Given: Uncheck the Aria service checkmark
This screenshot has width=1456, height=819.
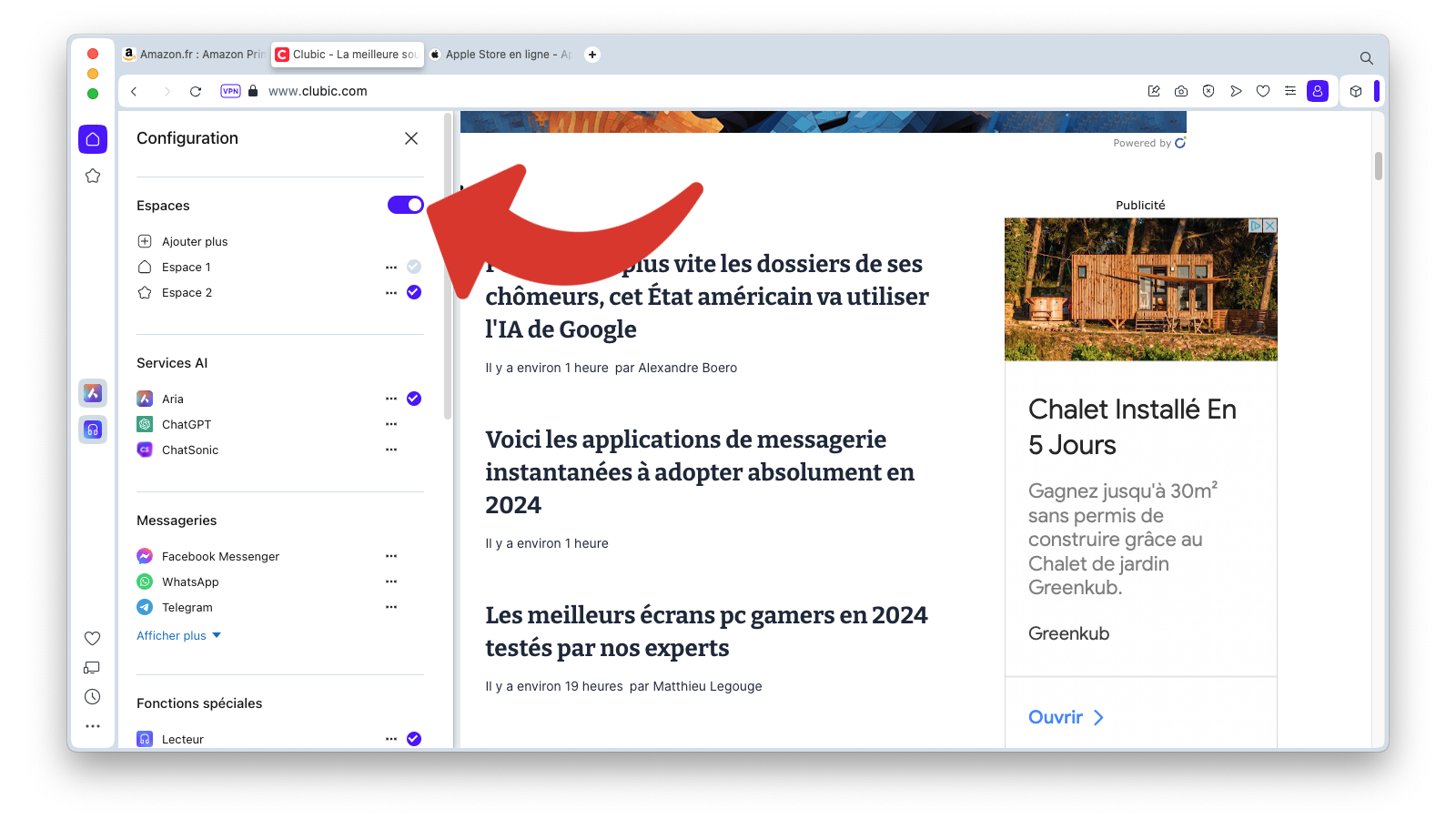Looking at the screenshot, I should pyautogui.click(x=414, y=399).
